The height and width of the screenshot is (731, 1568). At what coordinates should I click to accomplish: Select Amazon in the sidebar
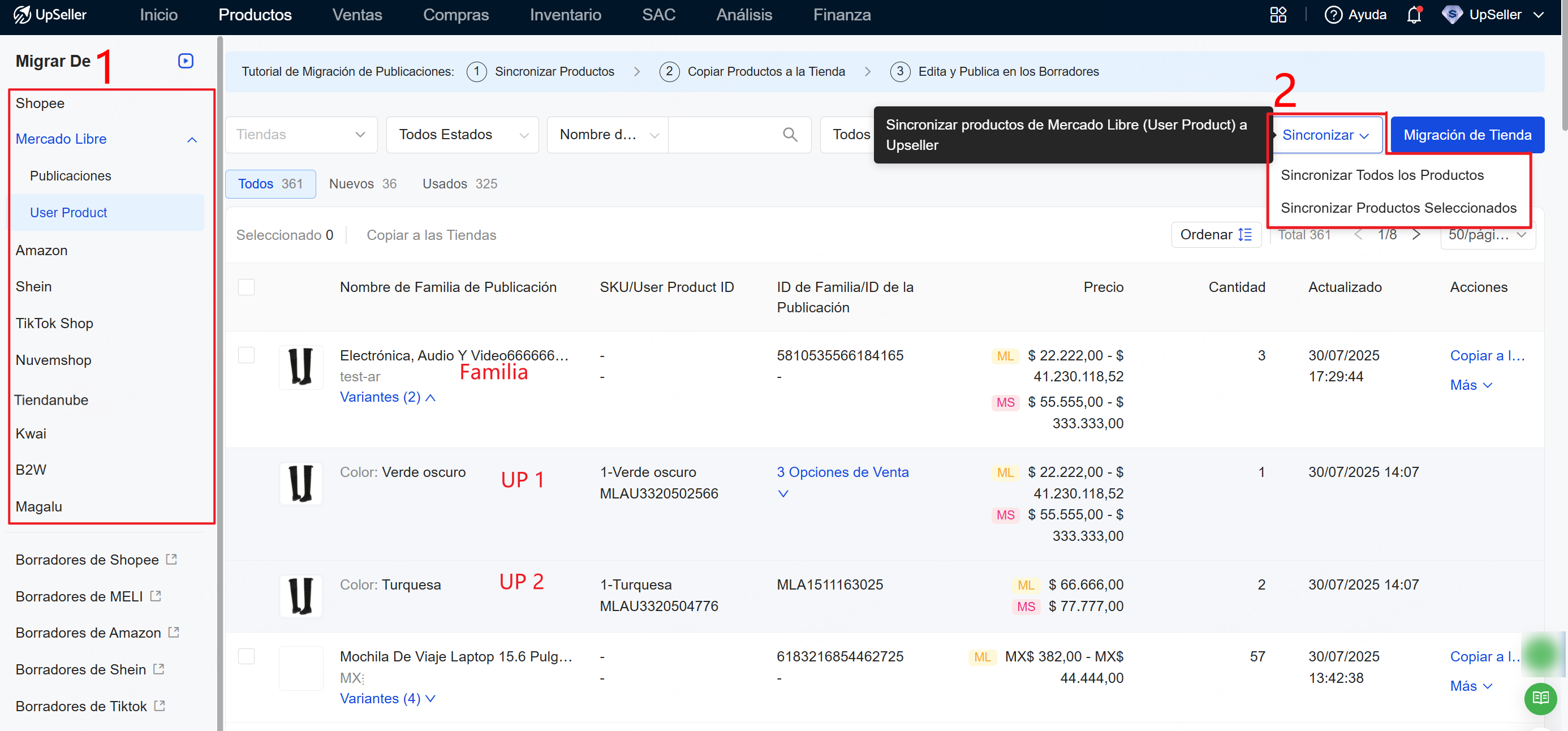pos(41,250)
